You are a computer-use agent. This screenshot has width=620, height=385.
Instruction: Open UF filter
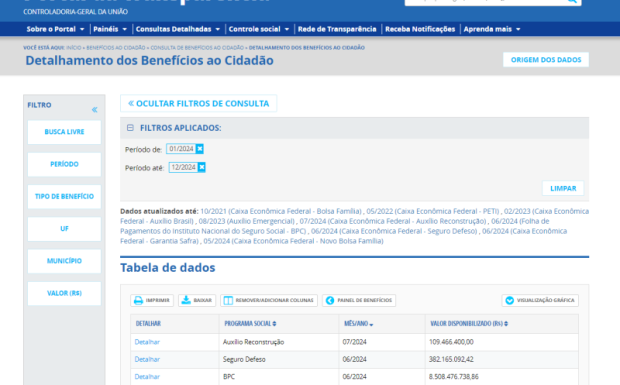click(x=64, y=229)
